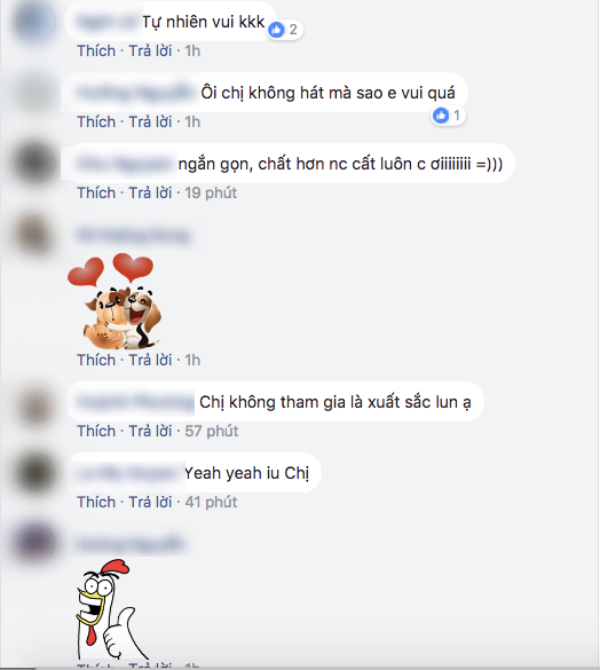The width and height of the screenshot is (600, 670).
Task: Click the '41 phút' timestamp
Action: click(211, 502)
